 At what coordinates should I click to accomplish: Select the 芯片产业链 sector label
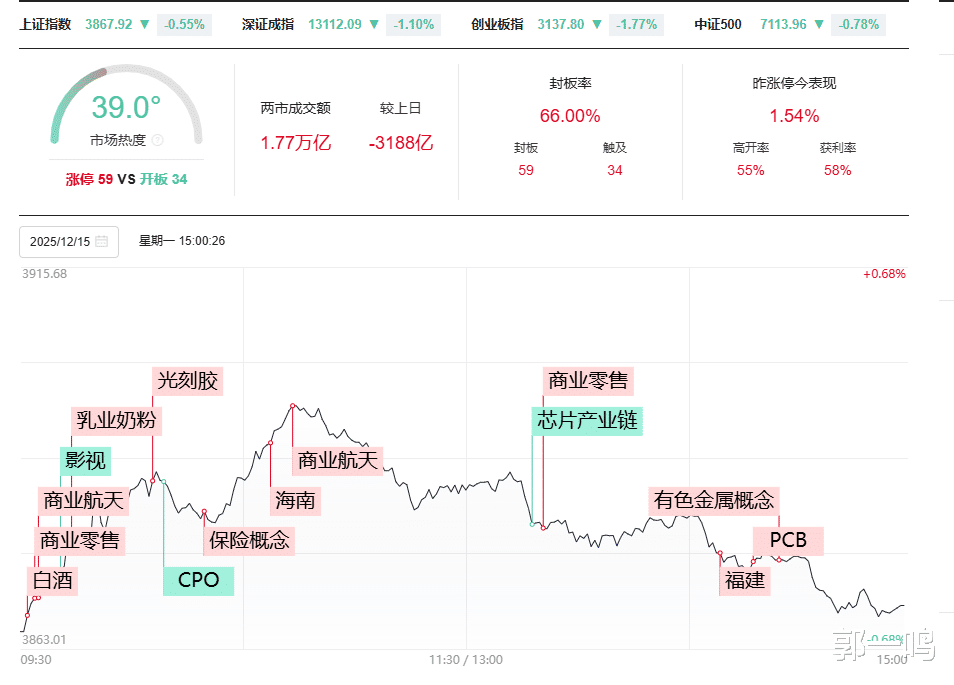click(587, 420)
